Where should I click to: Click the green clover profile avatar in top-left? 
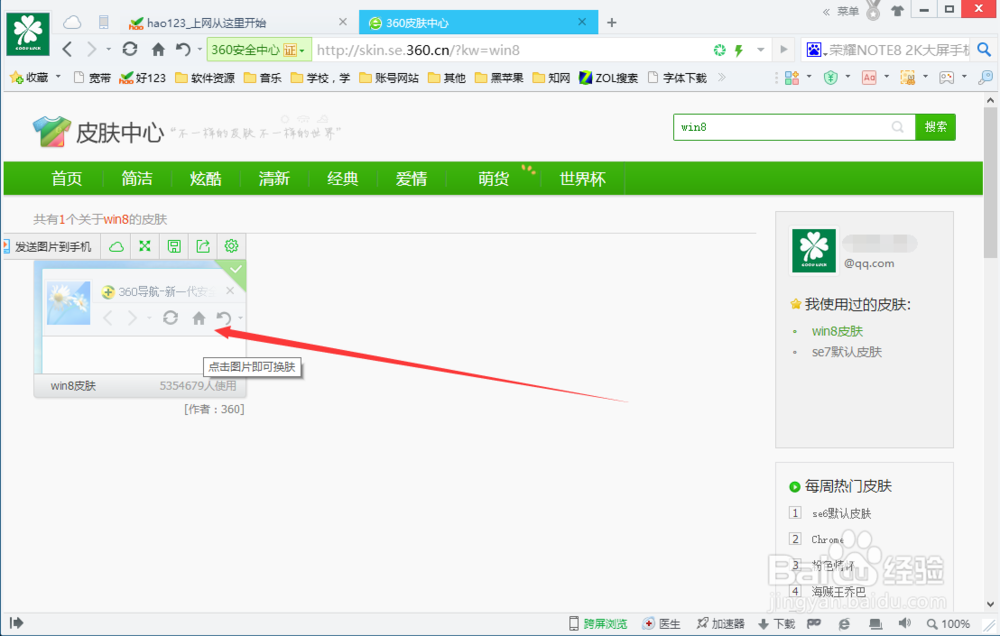[28, 34]
